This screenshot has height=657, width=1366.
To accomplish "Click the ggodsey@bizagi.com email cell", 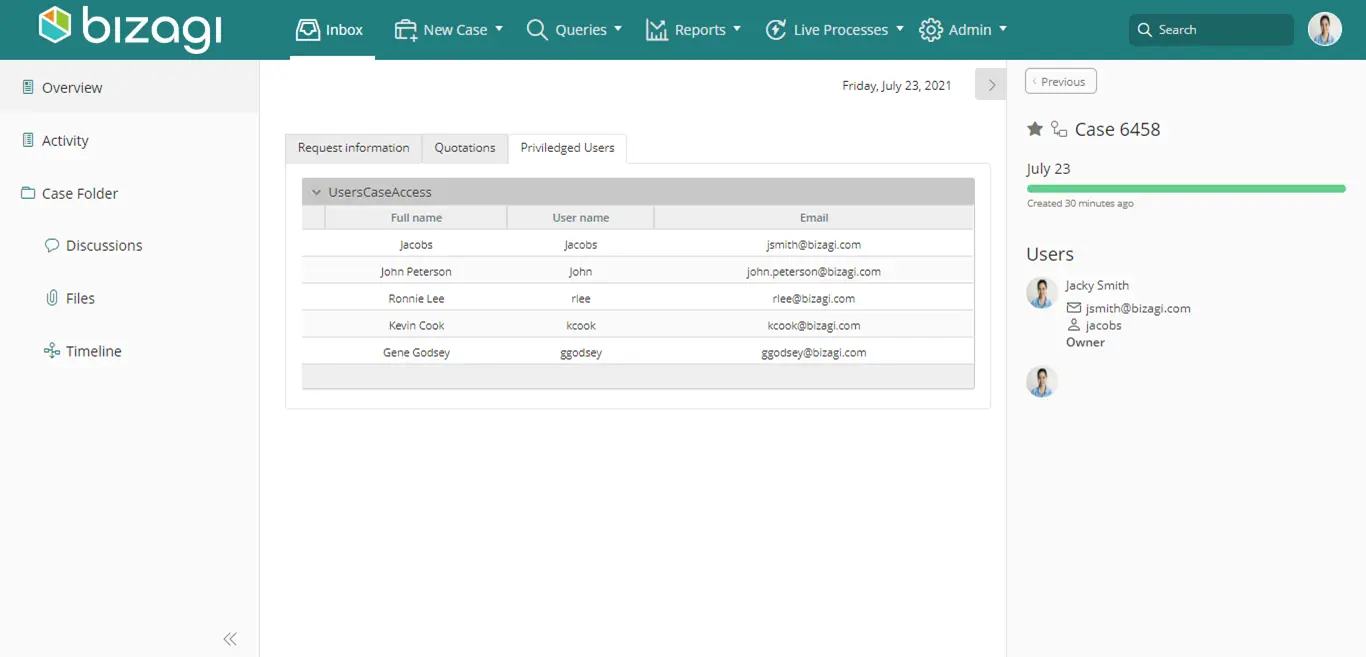I will 814,352.
